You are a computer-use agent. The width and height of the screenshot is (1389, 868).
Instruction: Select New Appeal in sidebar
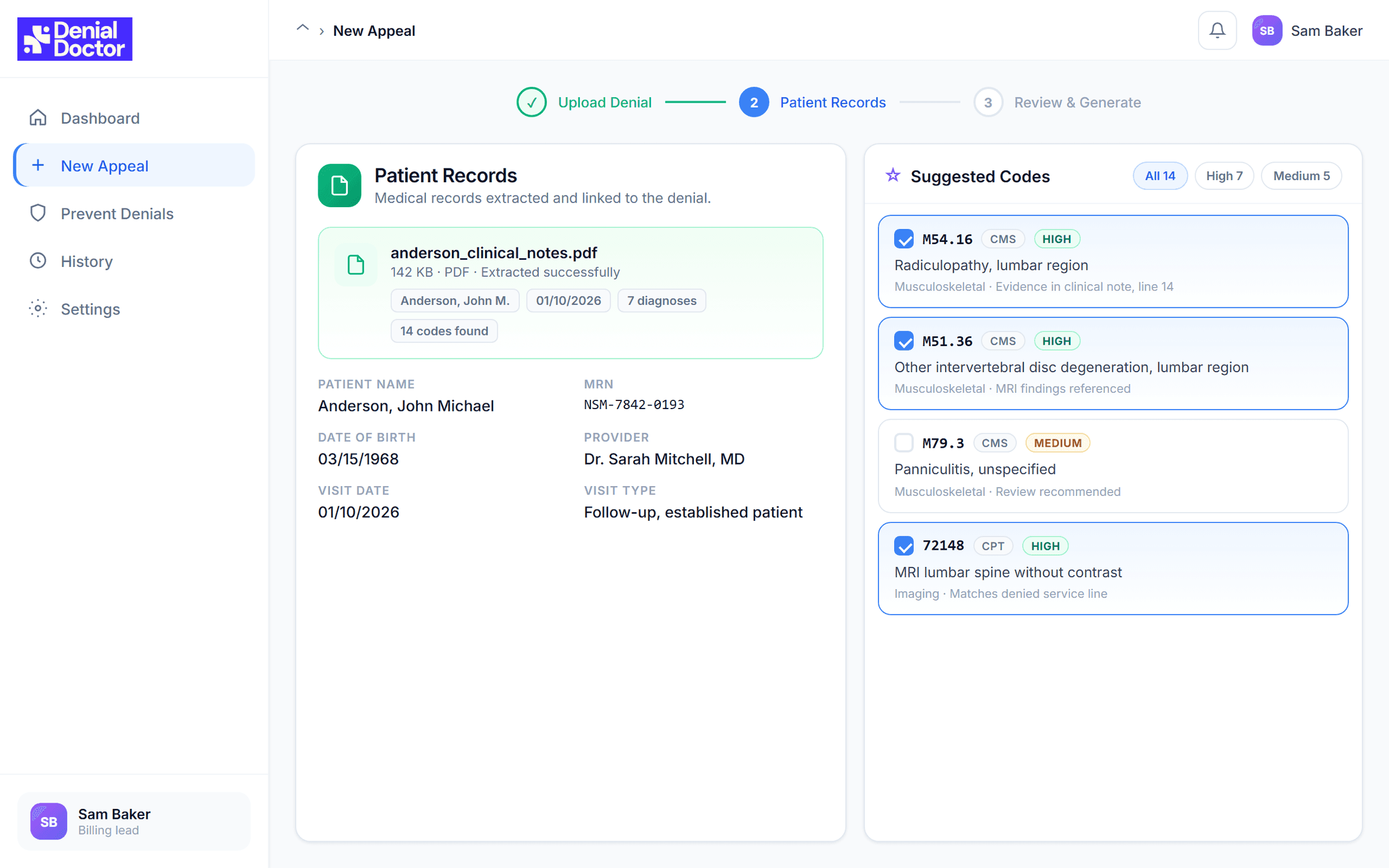point(134,165)
